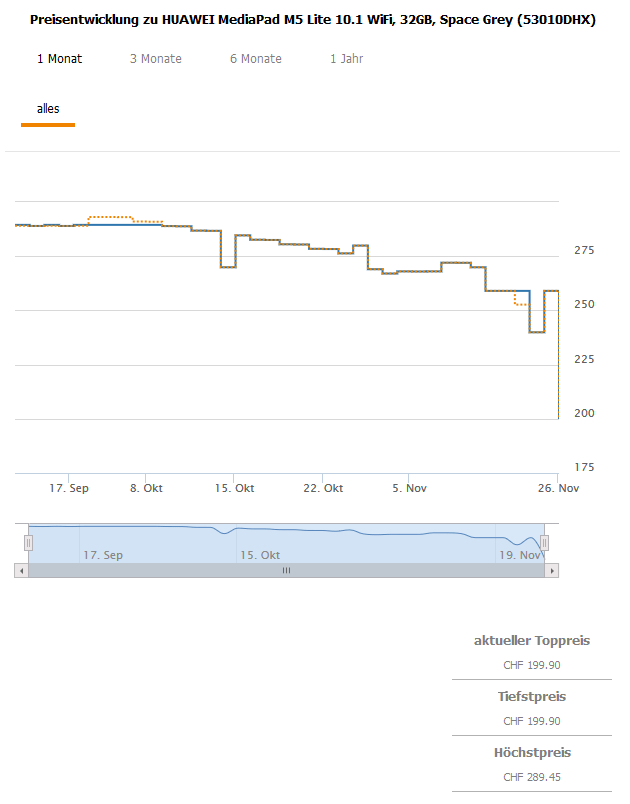Click the 'alles' filter tab
The width and height of the screenshot is (630, 804).
pyautogui.click(x=48, y=109)
